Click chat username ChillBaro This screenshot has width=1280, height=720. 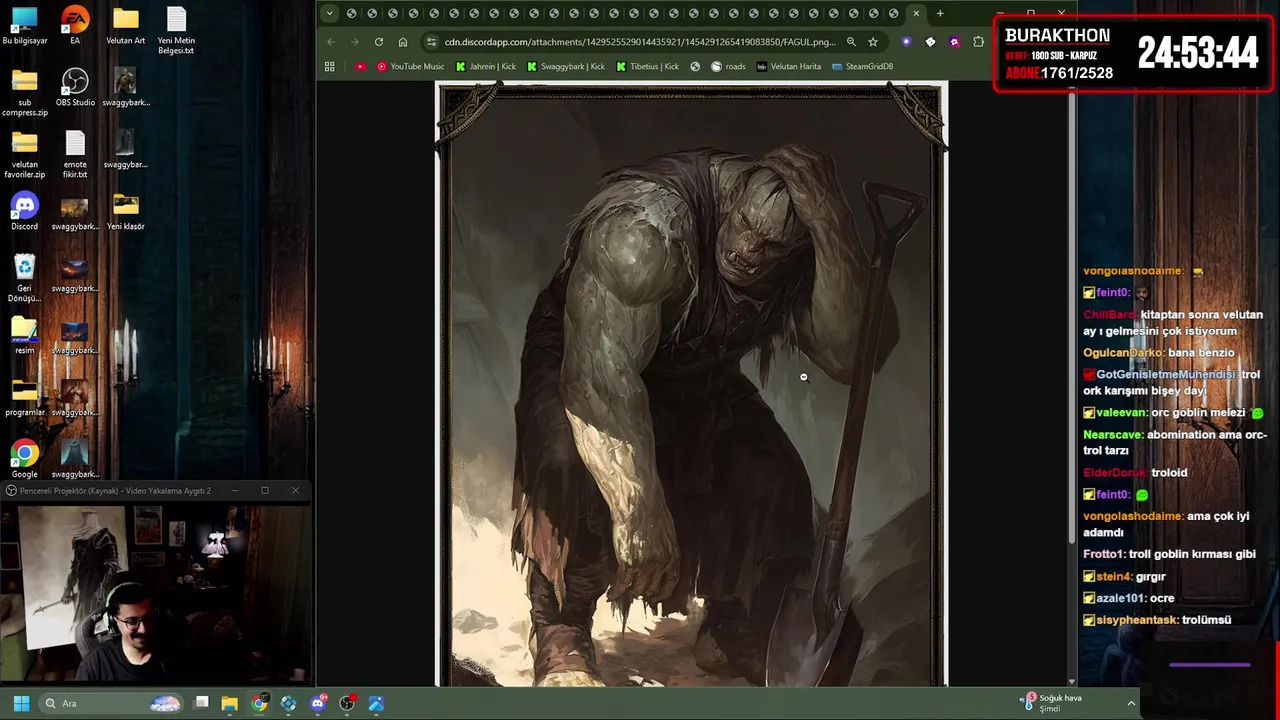tap(1109, 315)
